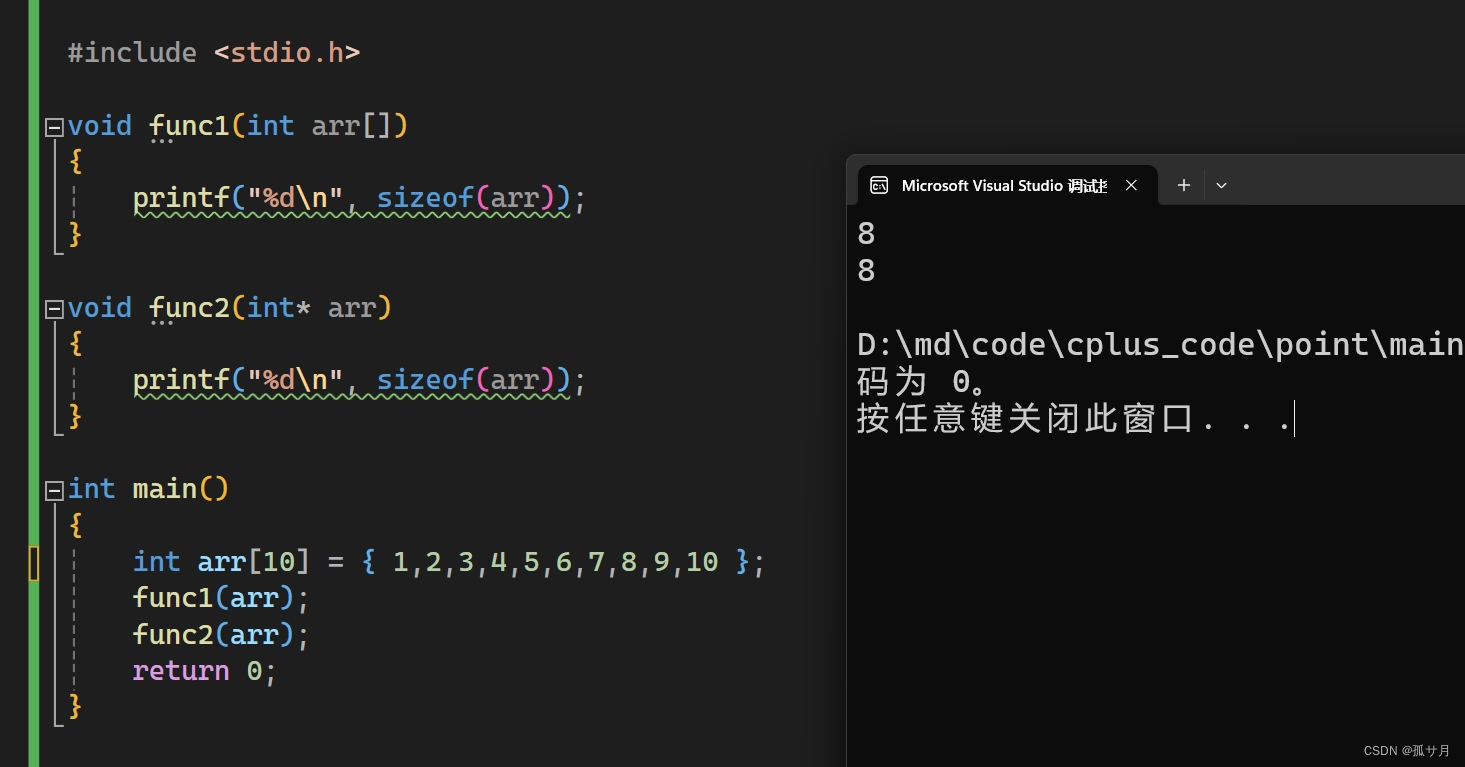The width and height of the screenshot is (1465, 767).
Task: Collapse the func1 function block
Action: [x=54, y=127]
